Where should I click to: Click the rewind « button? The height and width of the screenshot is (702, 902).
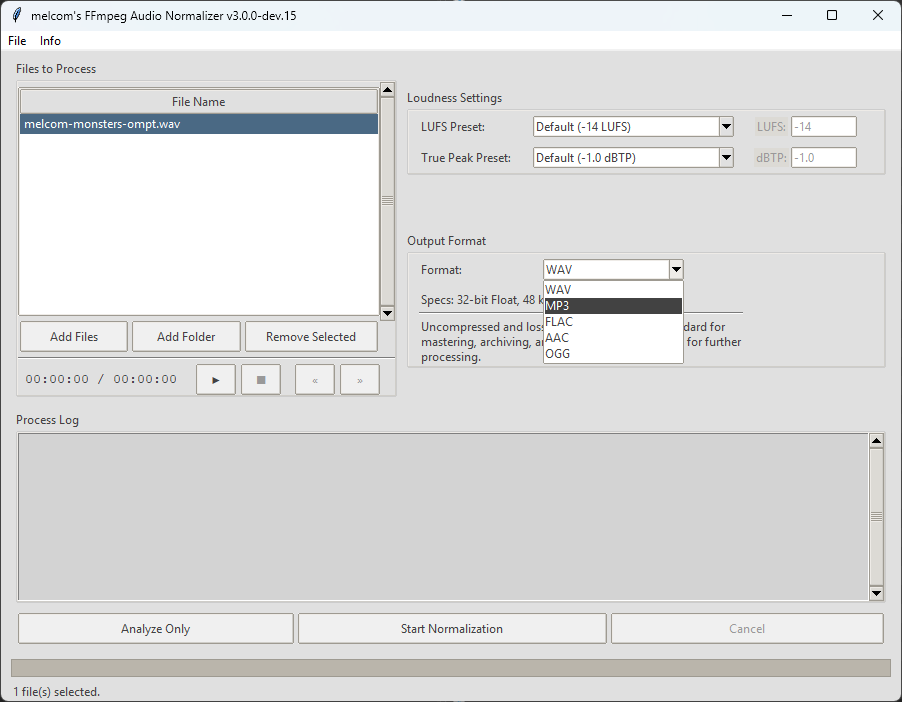315,380
